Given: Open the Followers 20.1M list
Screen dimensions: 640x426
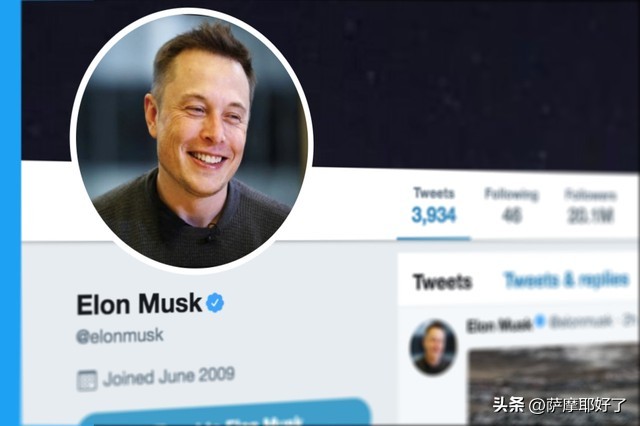Looking at the screenshot, I should point(590,206).
